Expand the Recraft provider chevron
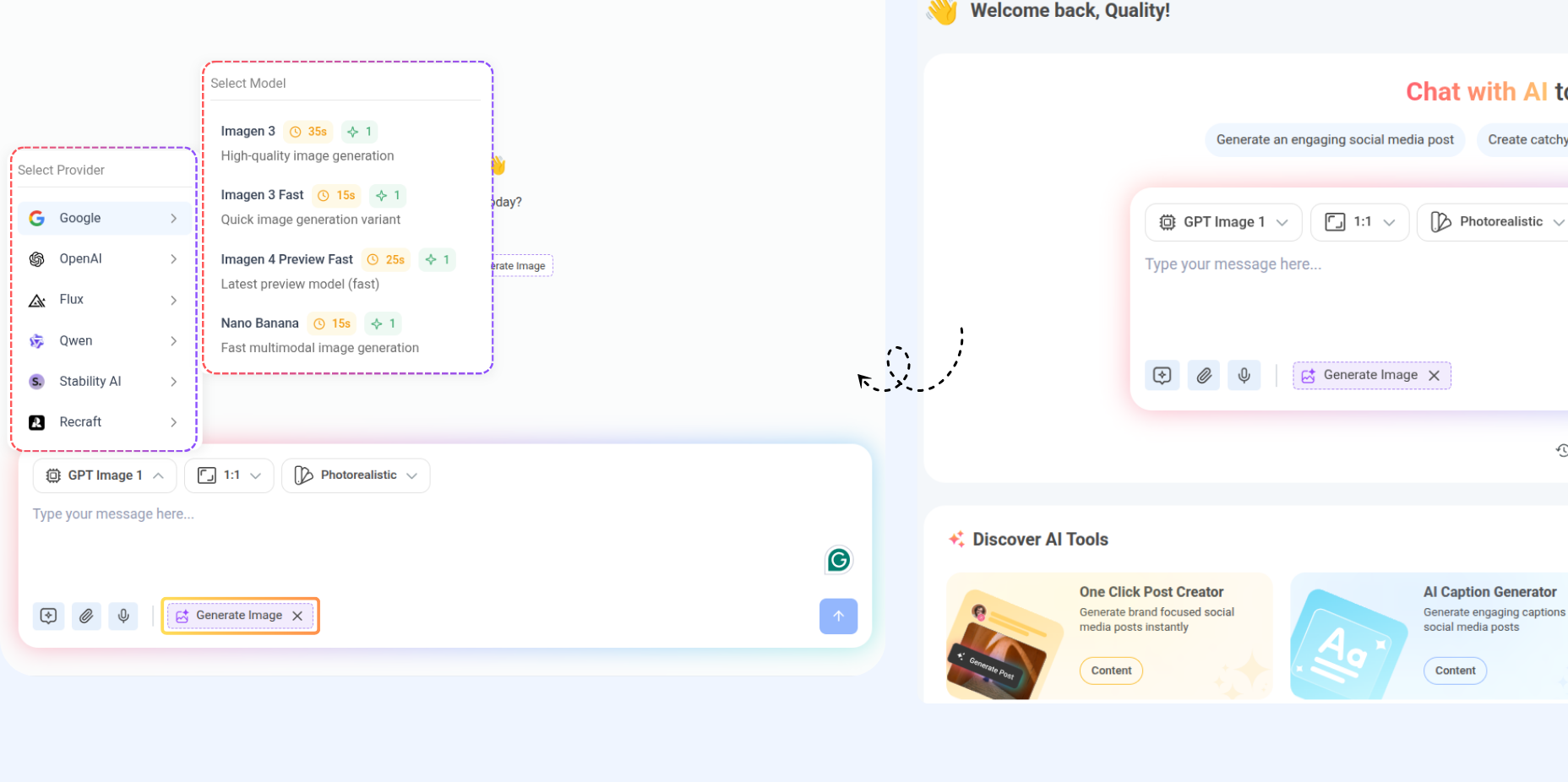1568x782 pixels. pyautogui.click(x=173, y=422)
